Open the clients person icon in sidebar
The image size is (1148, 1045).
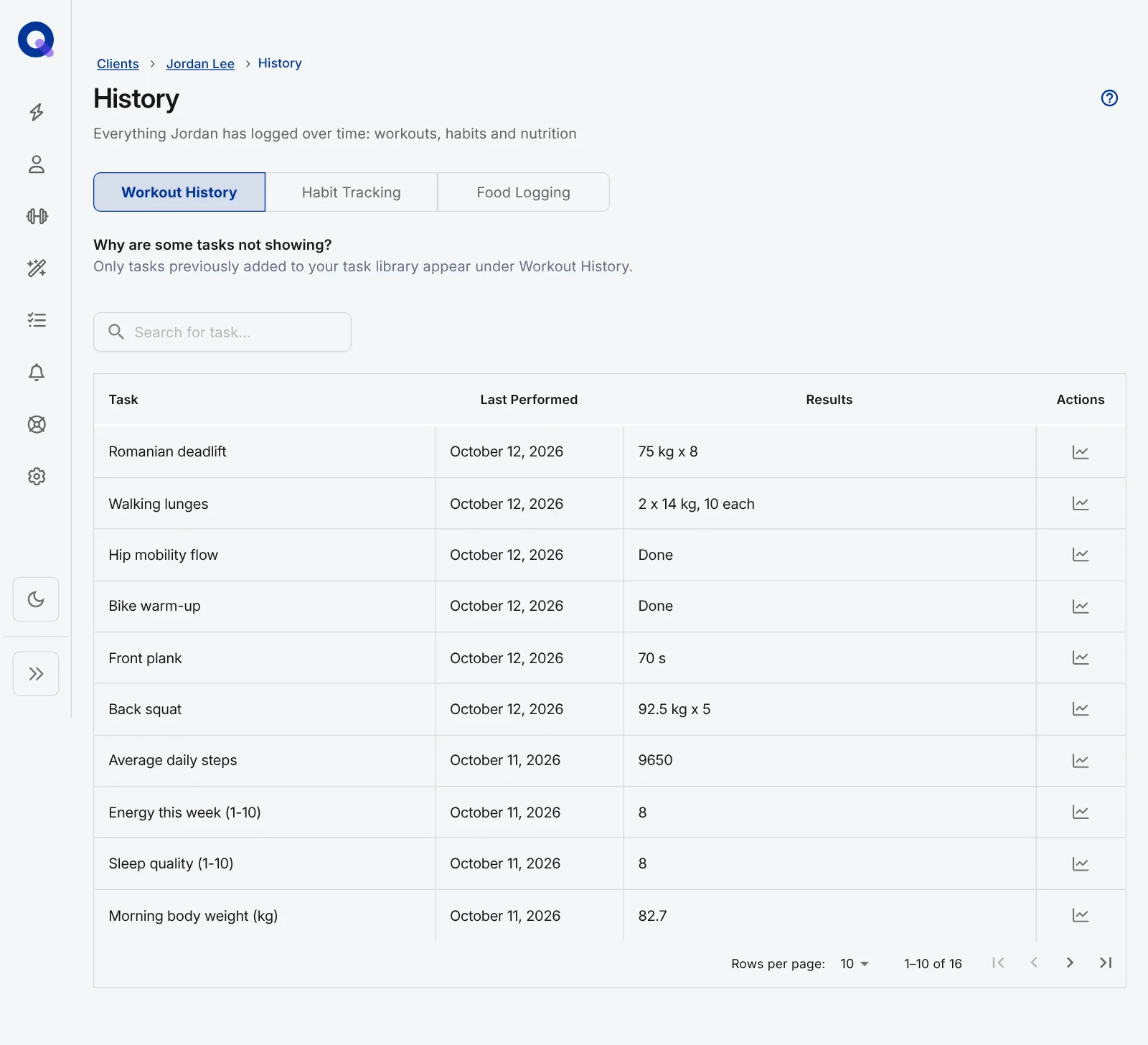click(37, 164)
